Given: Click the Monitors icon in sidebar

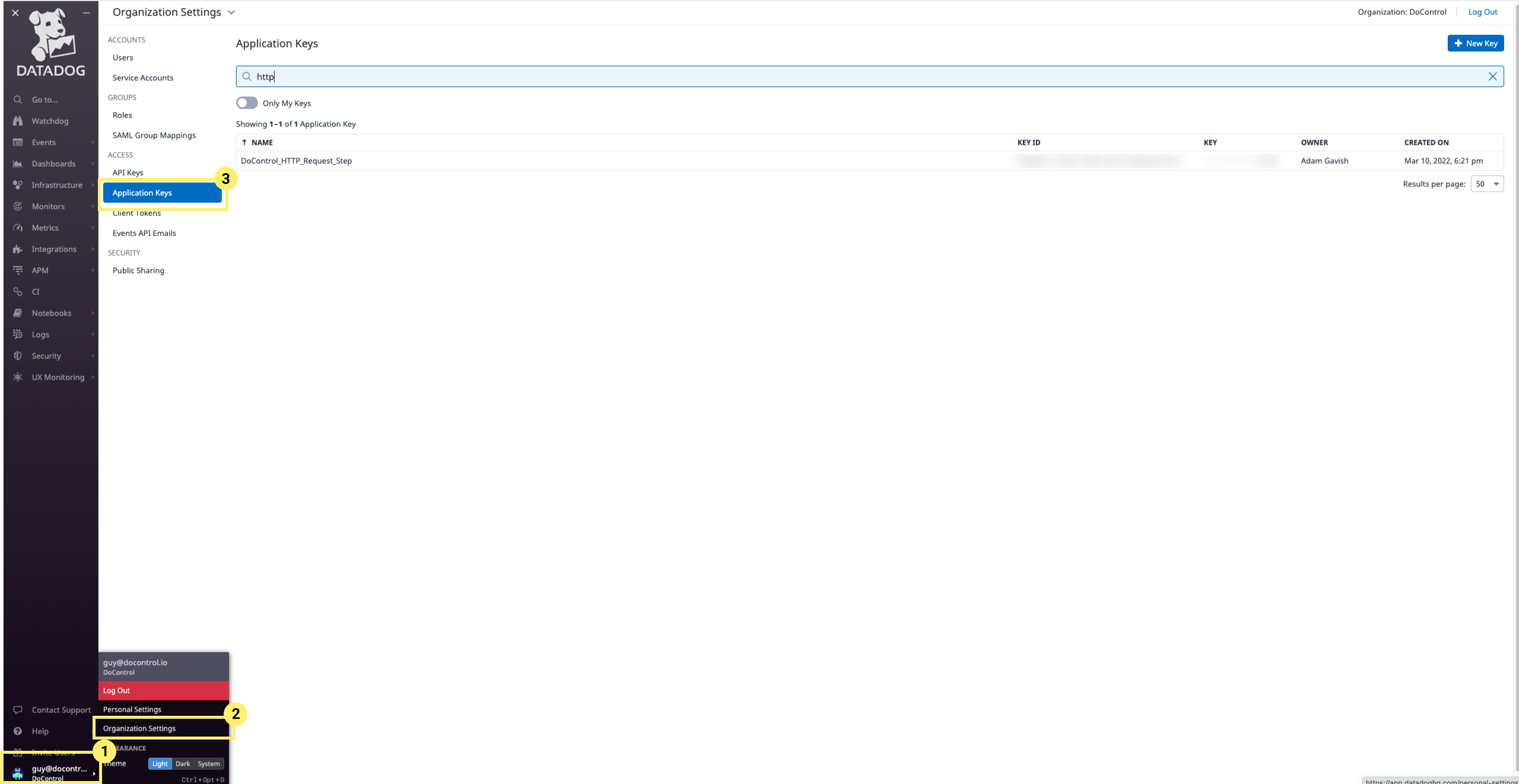Looking at the screenshot, I should coord(18,207).
